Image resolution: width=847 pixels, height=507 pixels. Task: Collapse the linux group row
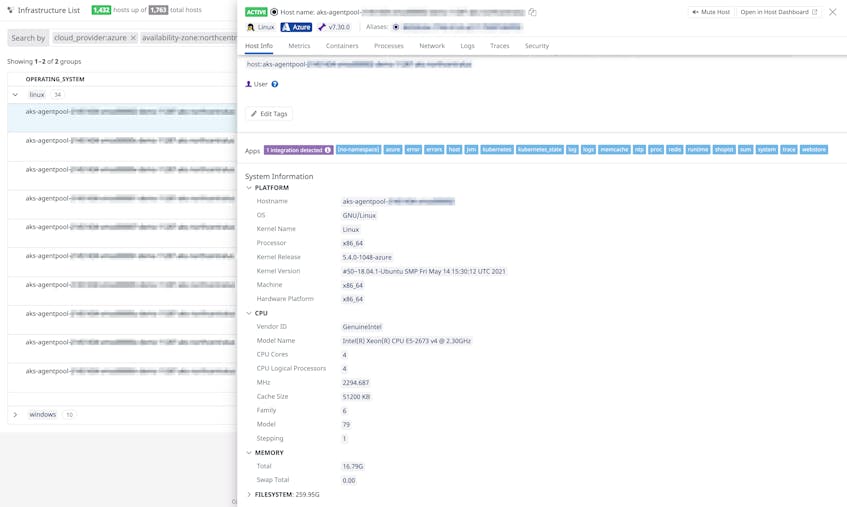15,94
